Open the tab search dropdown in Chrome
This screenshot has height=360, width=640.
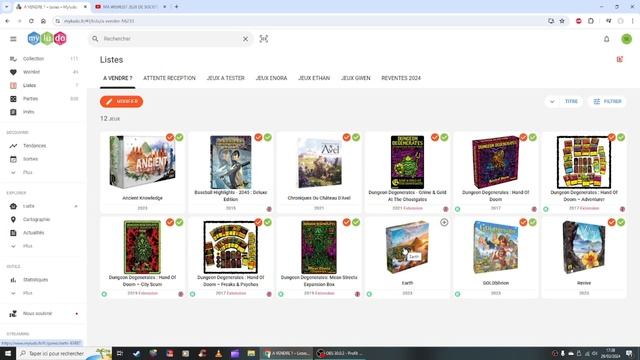click(x=7, y=7)
